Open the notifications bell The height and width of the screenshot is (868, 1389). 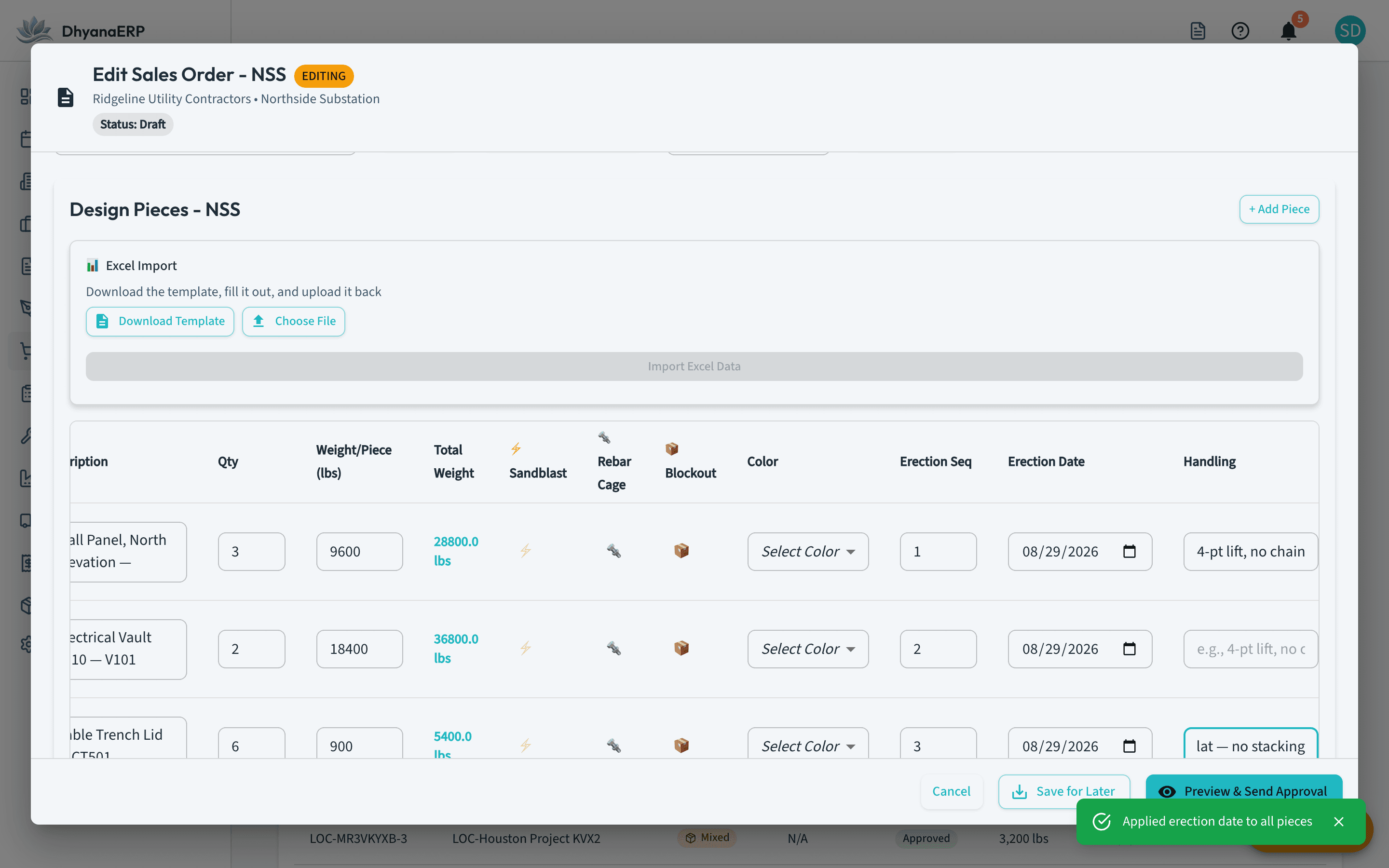[x=1289, y=30]
